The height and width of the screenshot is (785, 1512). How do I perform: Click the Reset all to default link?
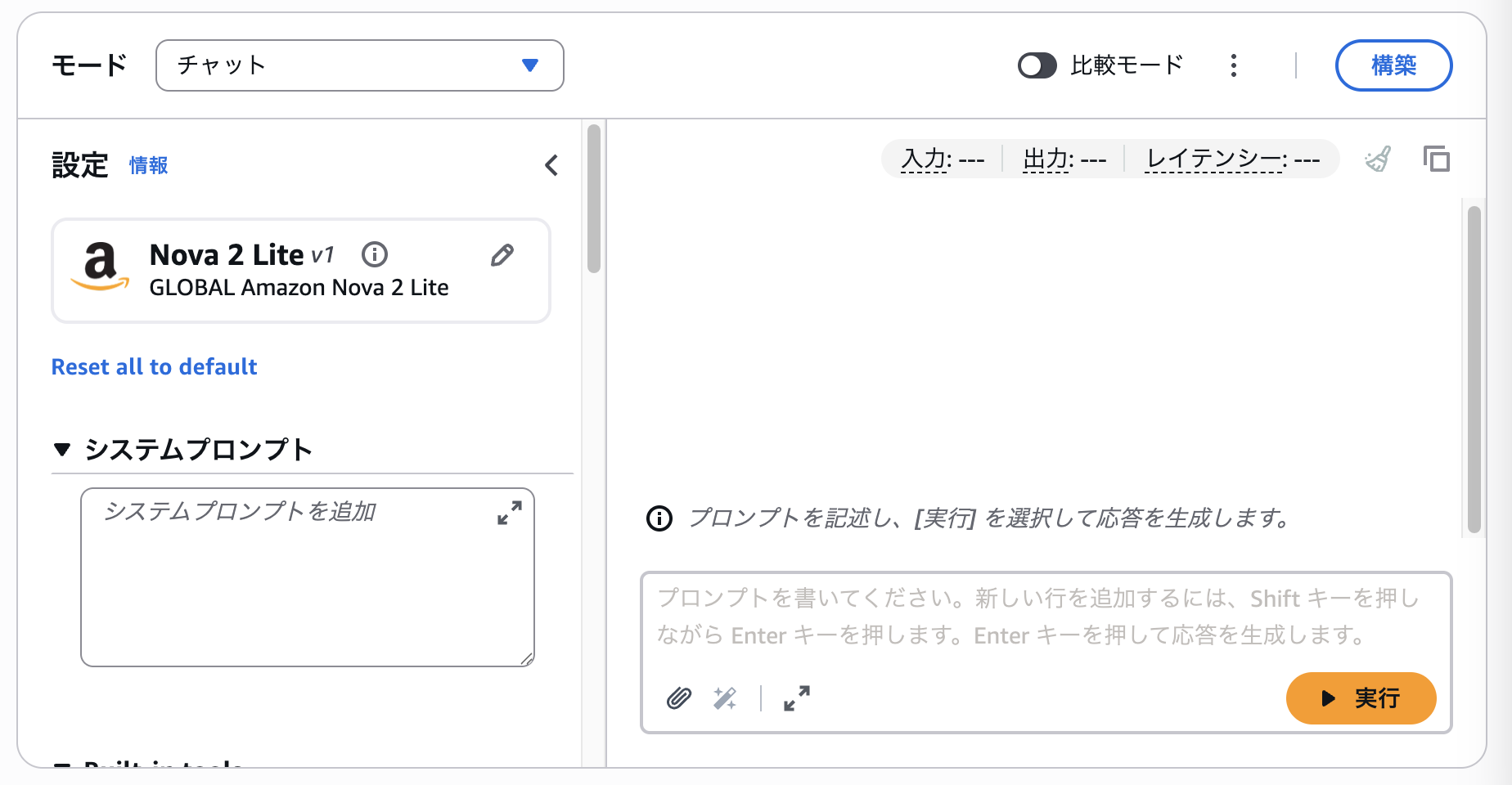(x=154, y=367)
